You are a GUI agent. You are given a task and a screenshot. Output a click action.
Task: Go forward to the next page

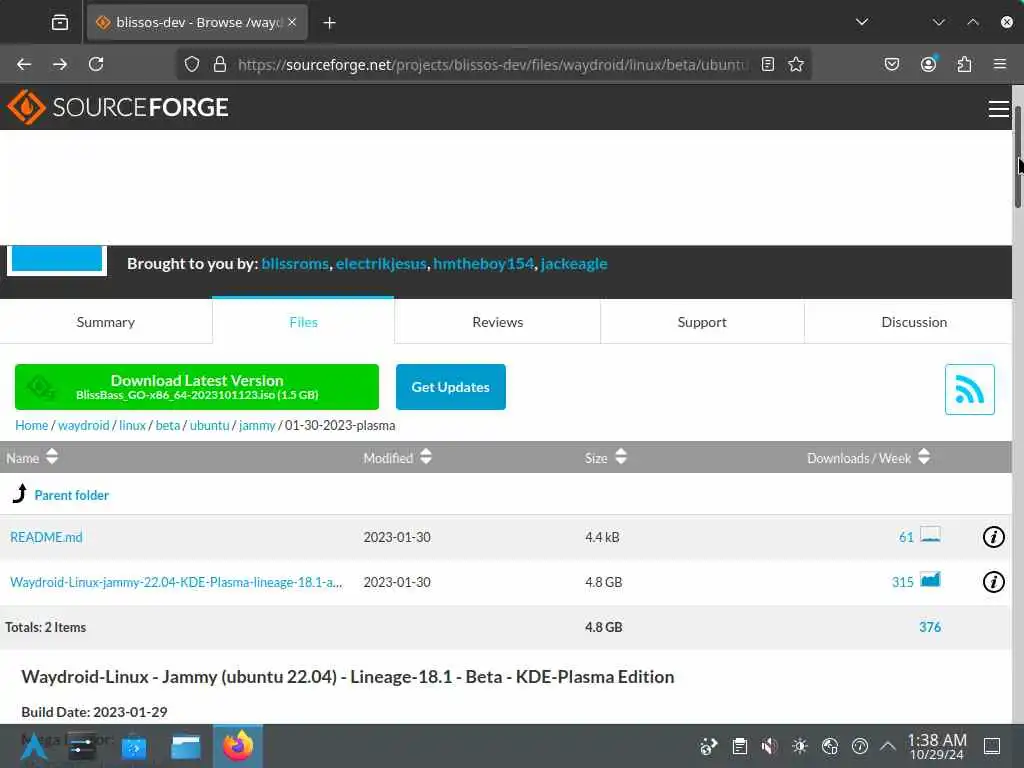[x=60, y=64]
